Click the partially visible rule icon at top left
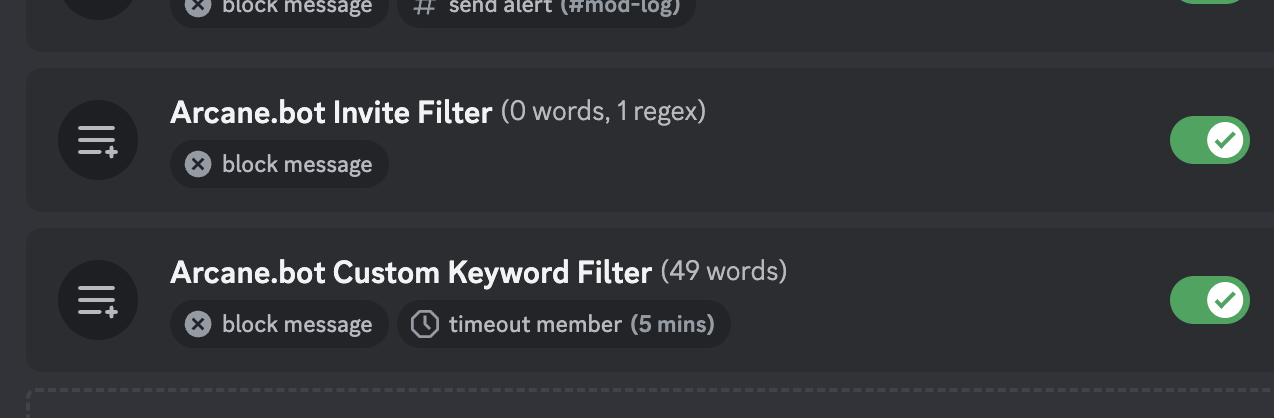Screen dimensions: 1274x418 (97, 6)
